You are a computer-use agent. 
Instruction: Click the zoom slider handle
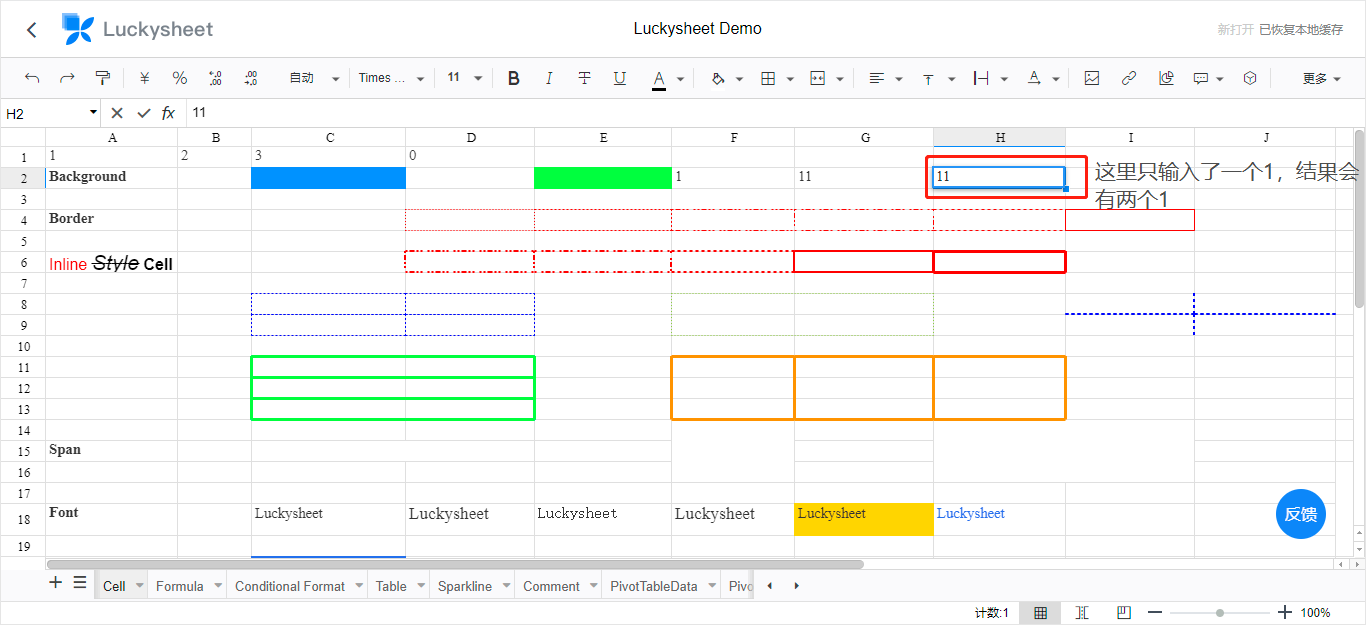pyautogui.click(x=1220, y=613)
